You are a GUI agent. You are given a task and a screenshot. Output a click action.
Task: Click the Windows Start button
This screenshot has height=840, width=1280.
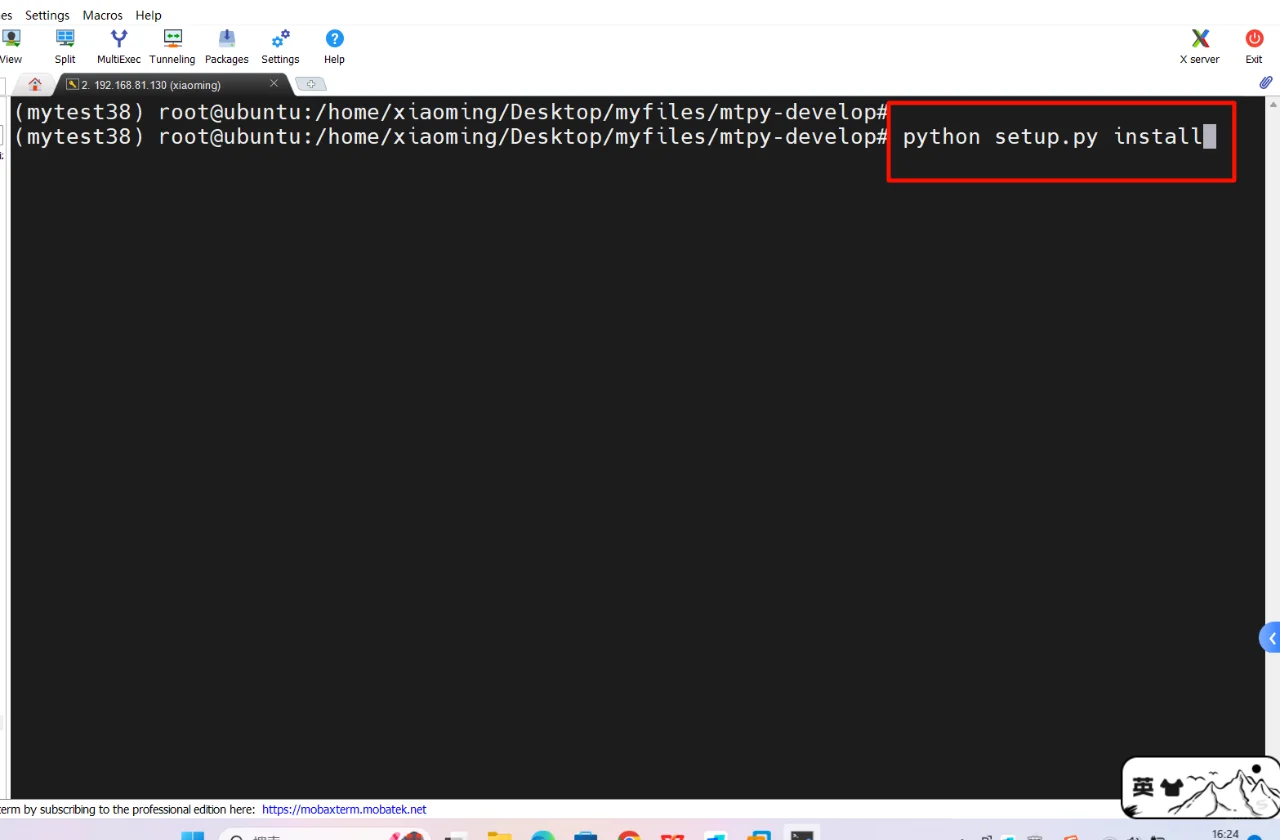point(192,836)
